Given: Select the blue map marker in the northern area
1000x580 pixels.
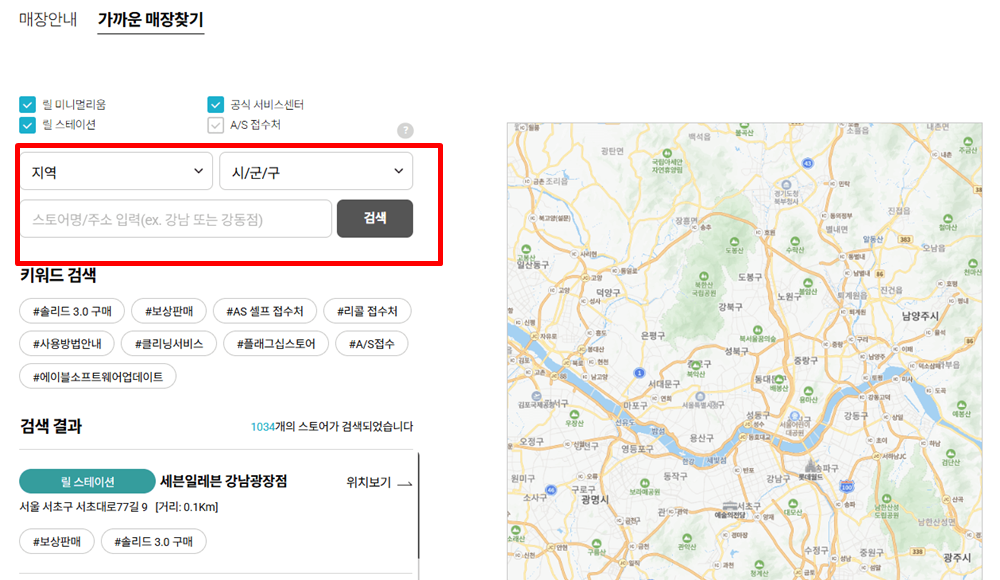Looking at the screenshot, I should tap(807, 162).
